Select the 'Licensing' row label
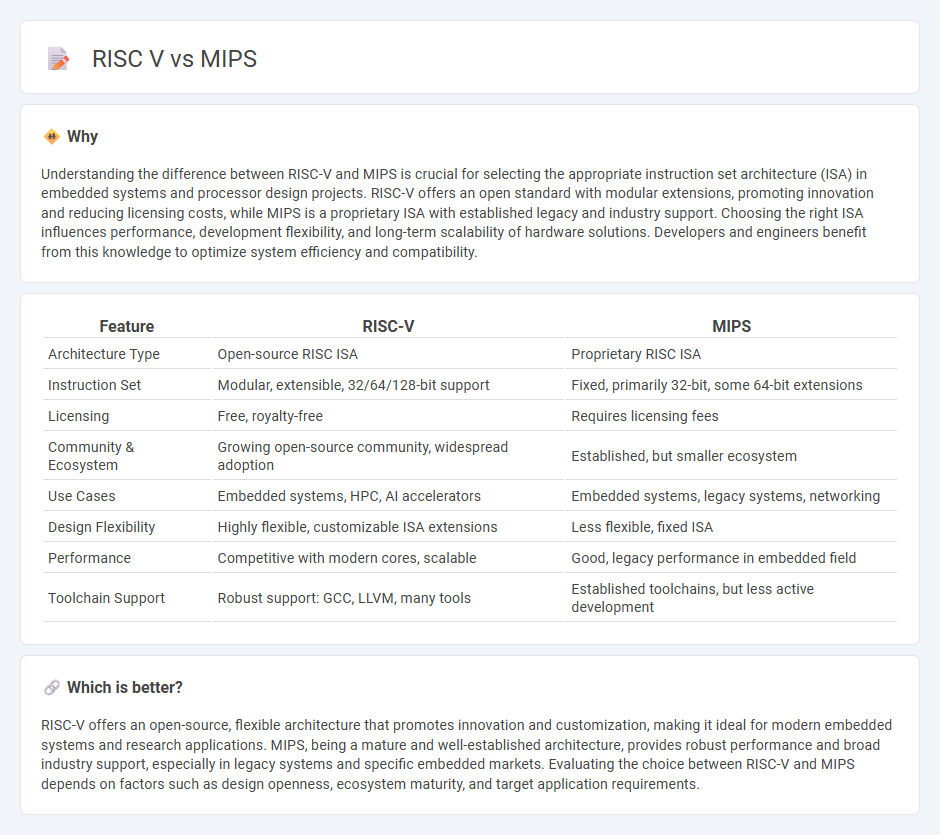The image size is (940, 835). pos(79,417)
